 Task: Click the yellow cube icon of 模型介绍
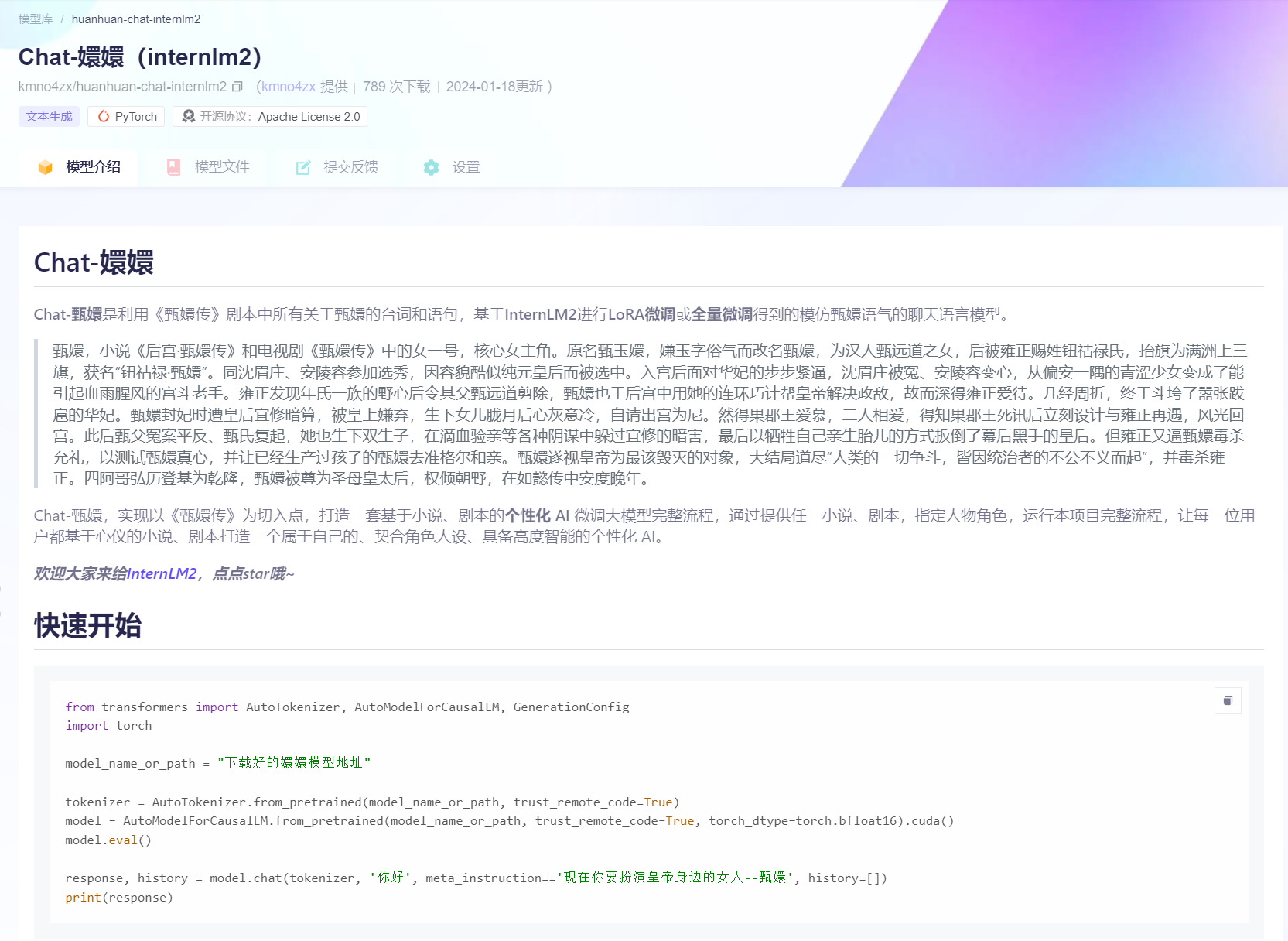click(x=46, y=167)
